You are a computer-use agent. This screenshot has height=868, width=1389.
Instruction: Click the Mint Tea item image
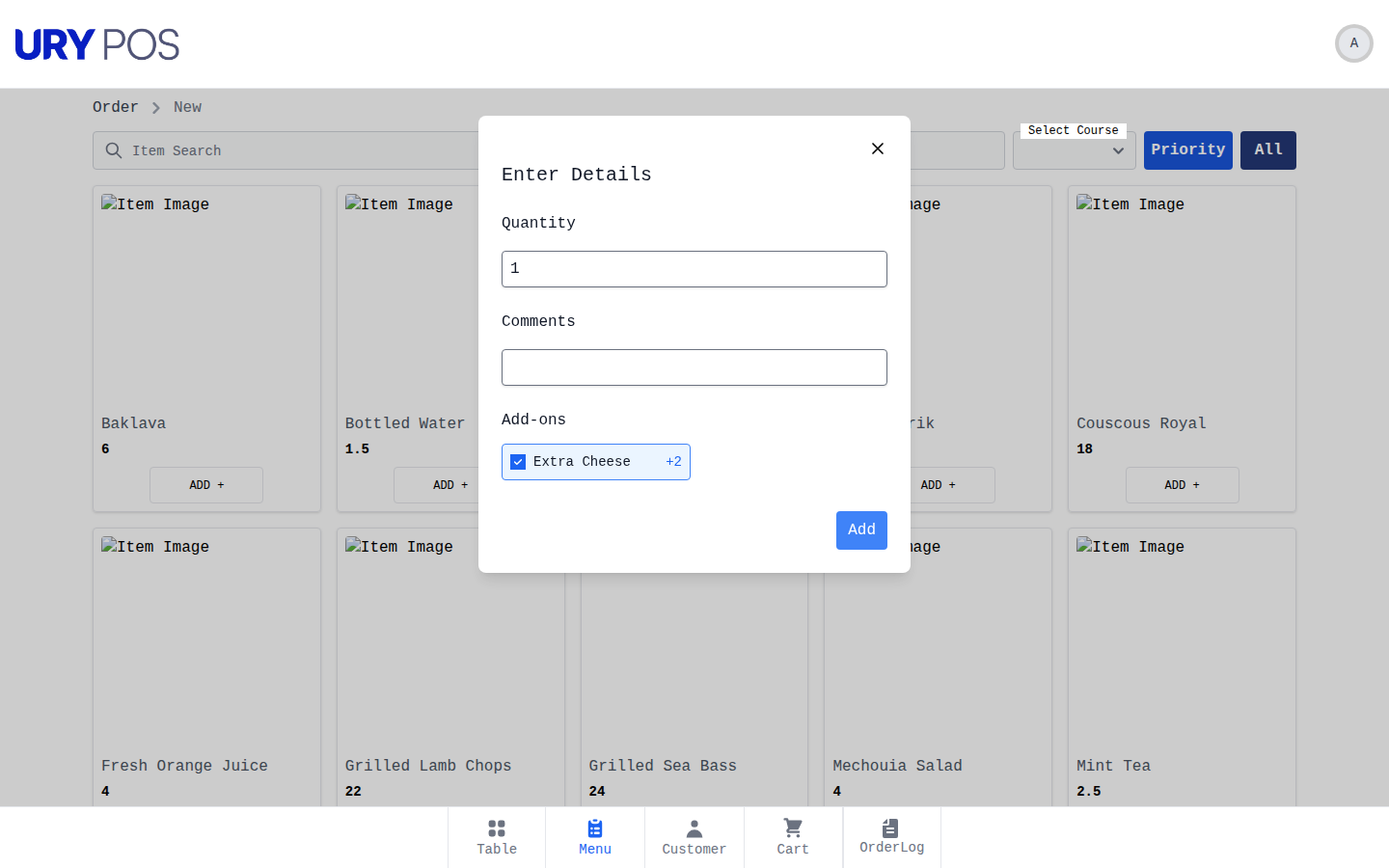click(1130, 547)
